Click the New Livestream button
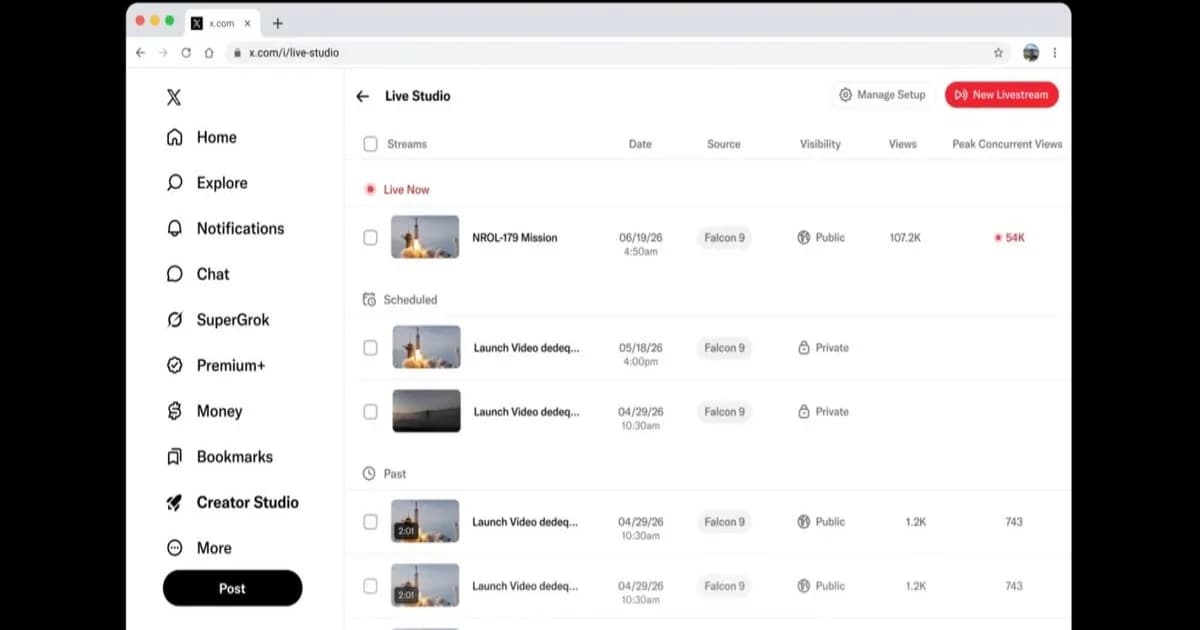The image size is (1200, 630). [1002, 95]
